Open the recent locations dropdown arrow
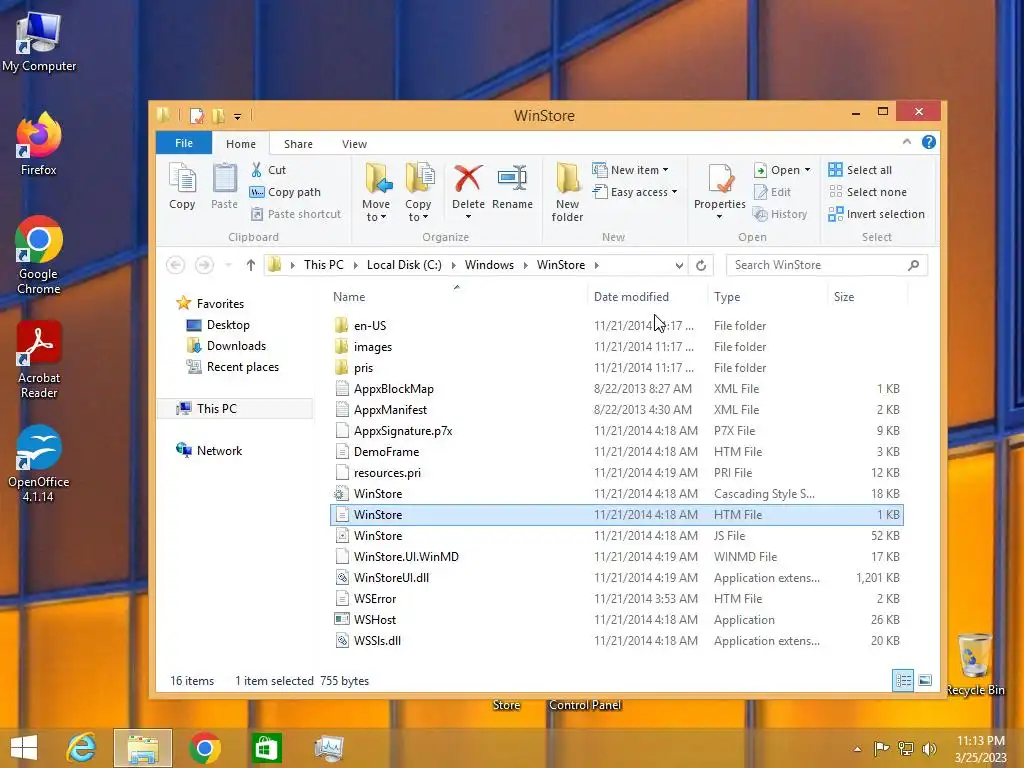This screenshot has height=768, width=1024. [228, 265]
